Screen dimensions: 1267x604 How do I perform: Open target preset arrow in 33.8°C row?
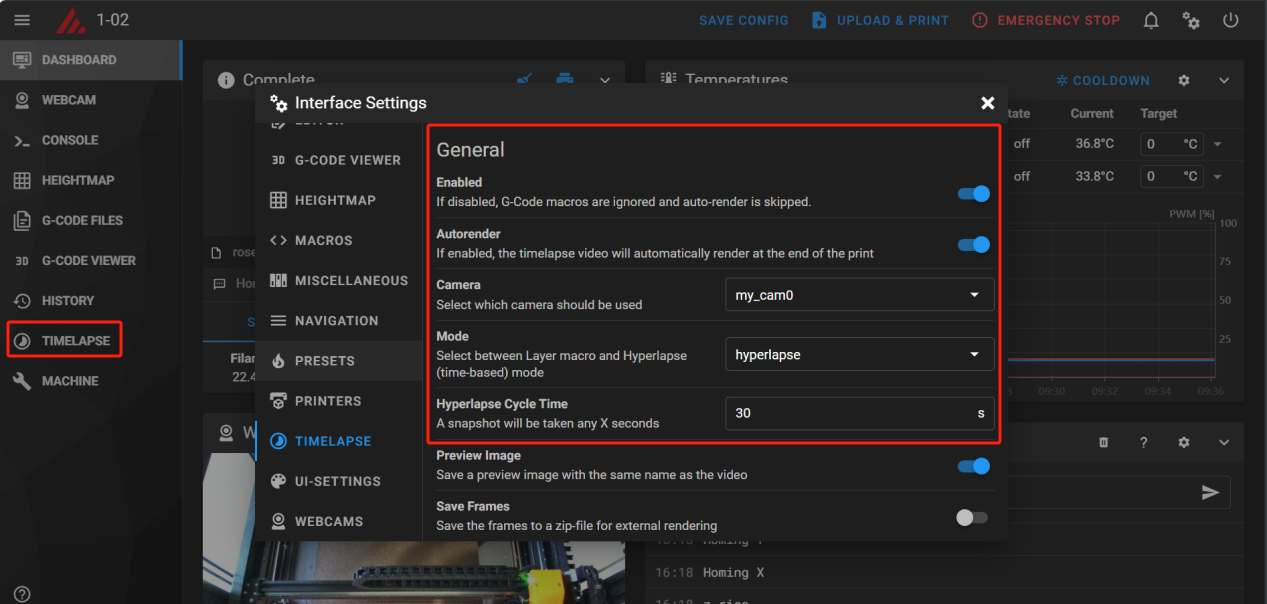click(1217, 176)
